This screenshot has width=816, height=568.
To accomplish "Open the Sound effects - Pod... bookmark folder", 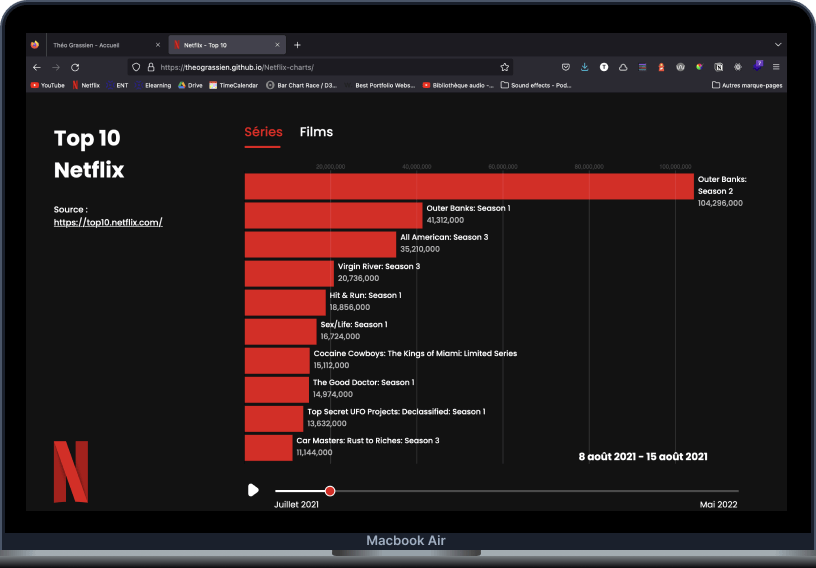I will tap(536, 85).
